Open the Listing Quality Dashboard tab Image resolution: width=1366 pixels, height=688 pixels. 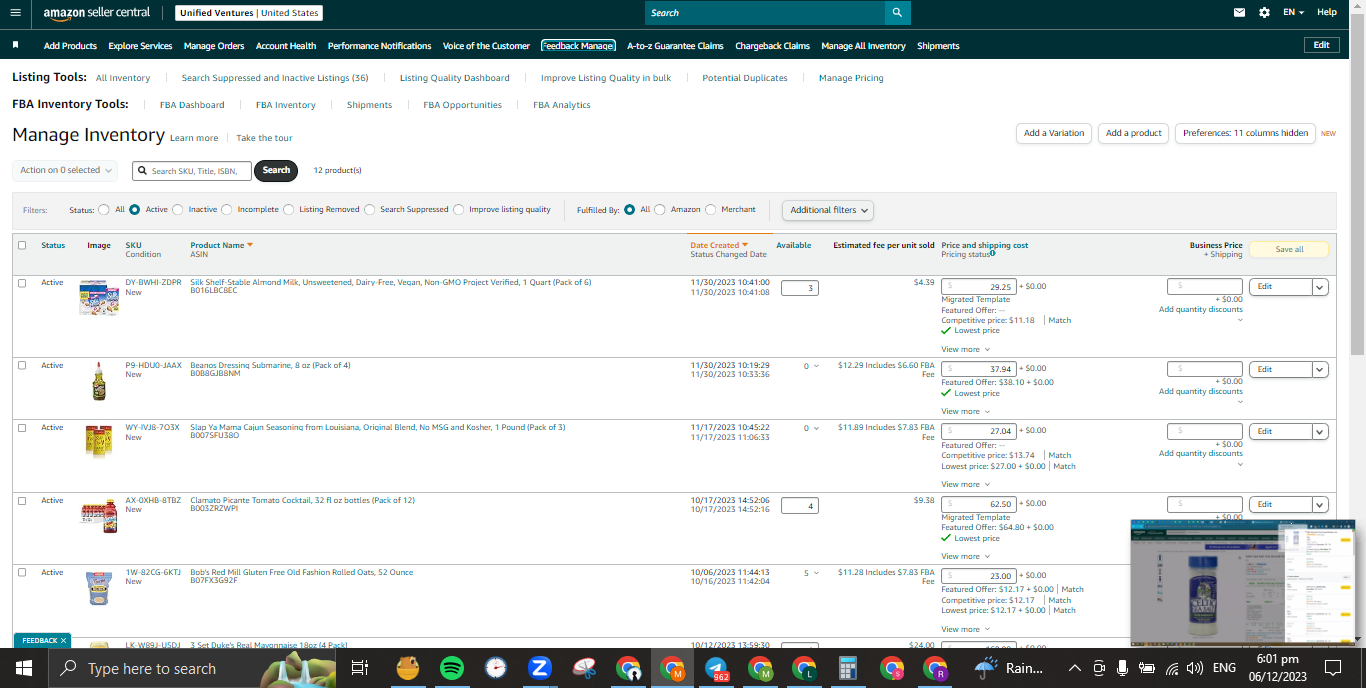point(455,78)
